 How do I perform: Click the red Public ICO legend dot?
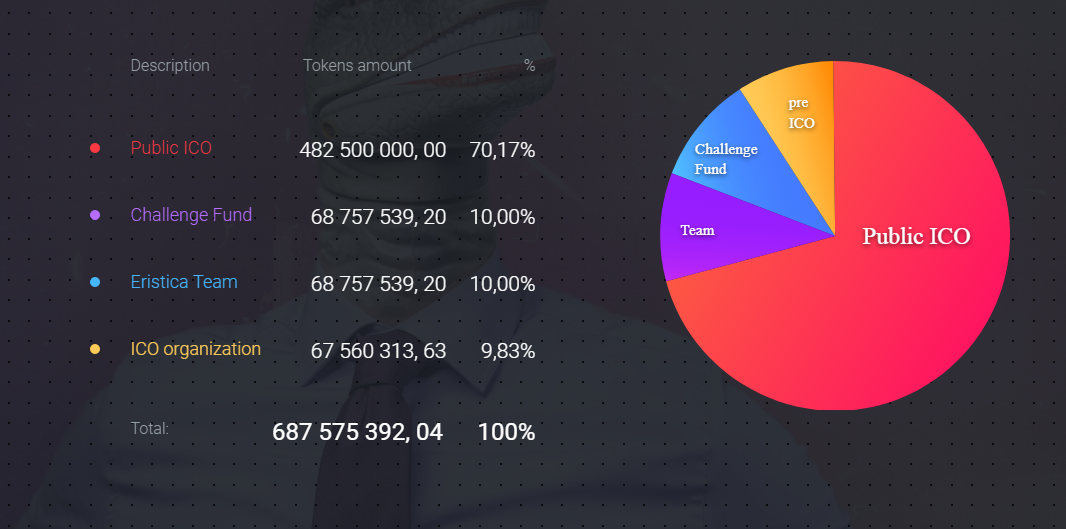click(95, 148)
